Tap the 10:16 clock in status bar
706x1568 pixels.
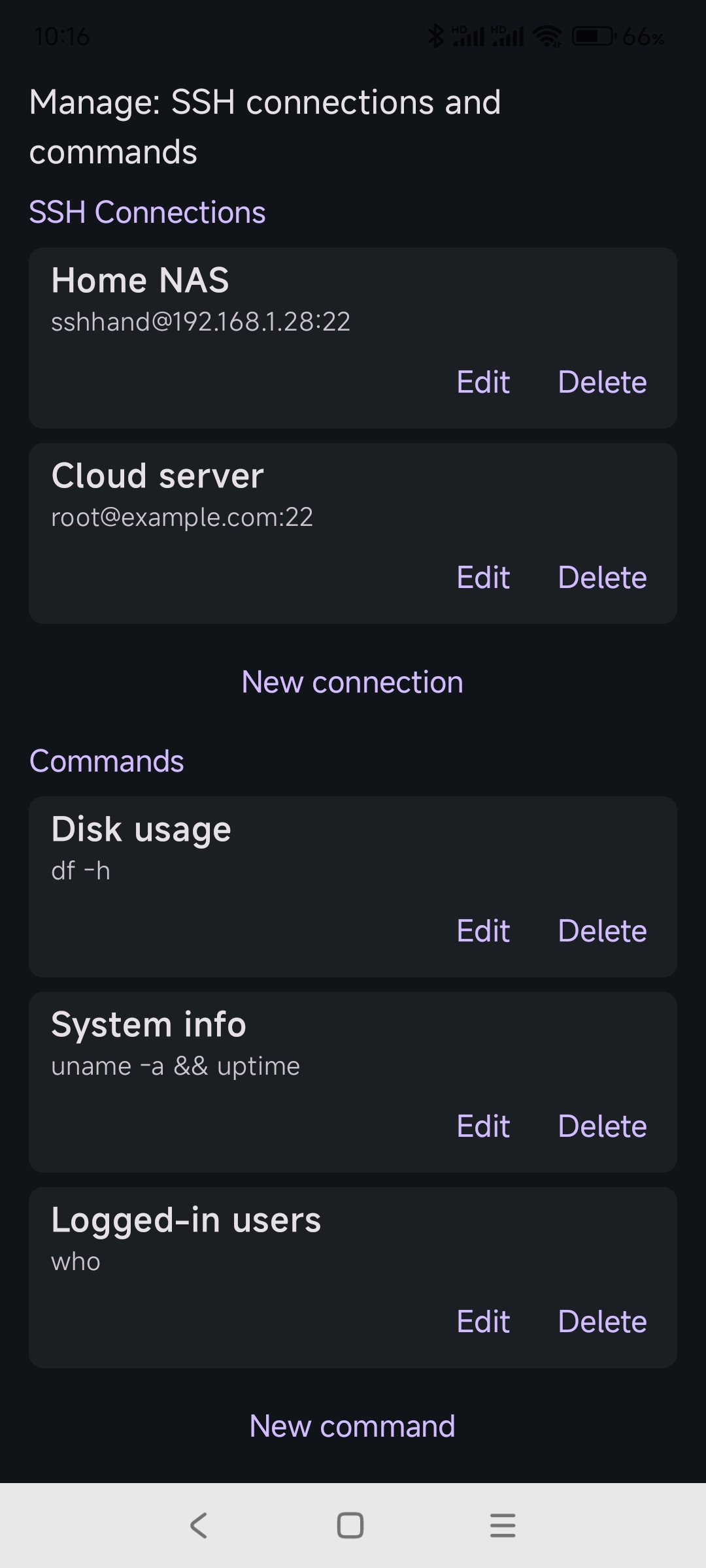(x=61, y=37)
